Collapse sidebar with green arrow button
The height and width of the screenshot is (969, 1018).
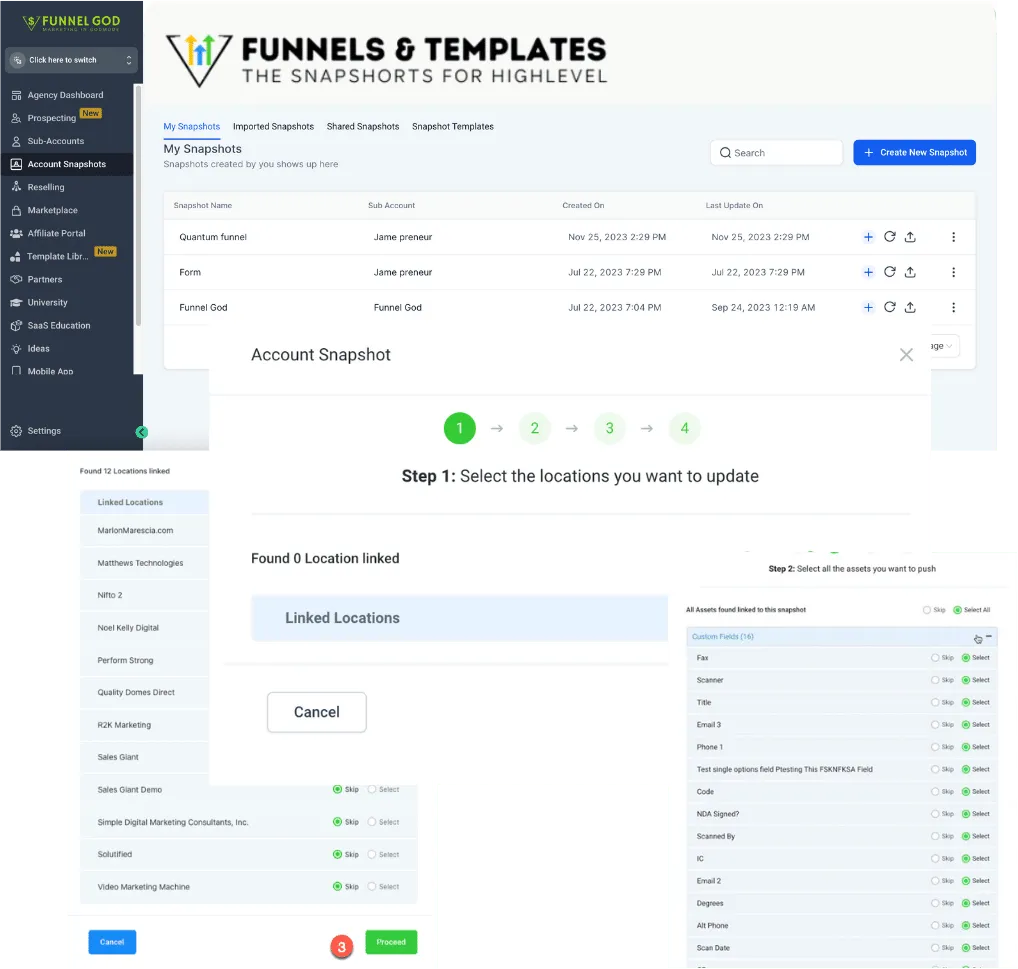[x=142, y=432]
